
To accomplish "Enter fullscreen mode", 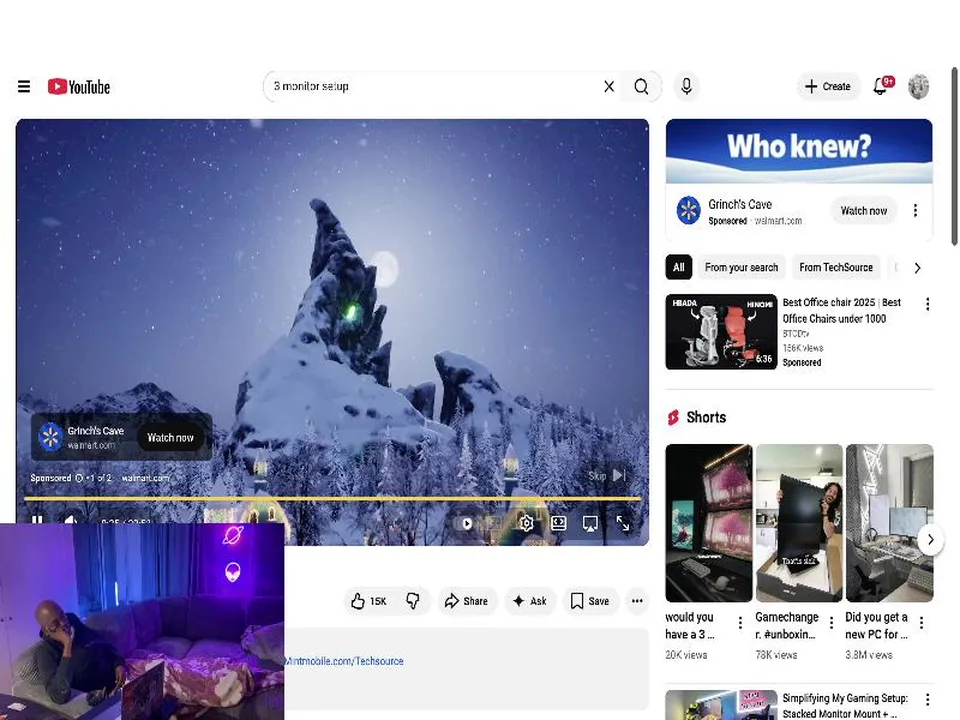I will (623, 523).
